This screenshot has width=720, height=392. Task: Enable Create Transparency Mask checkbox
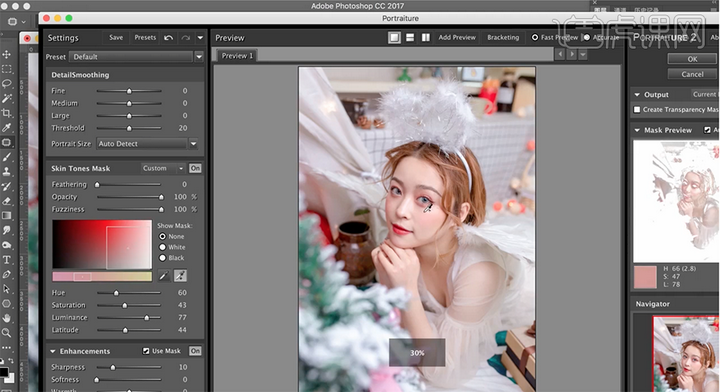tap(637, 110)
